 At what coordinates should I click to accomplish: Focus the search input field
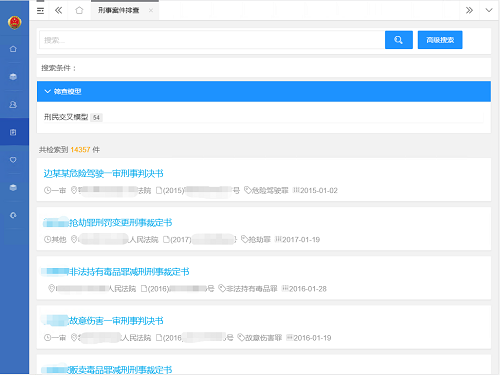point(212,40)
